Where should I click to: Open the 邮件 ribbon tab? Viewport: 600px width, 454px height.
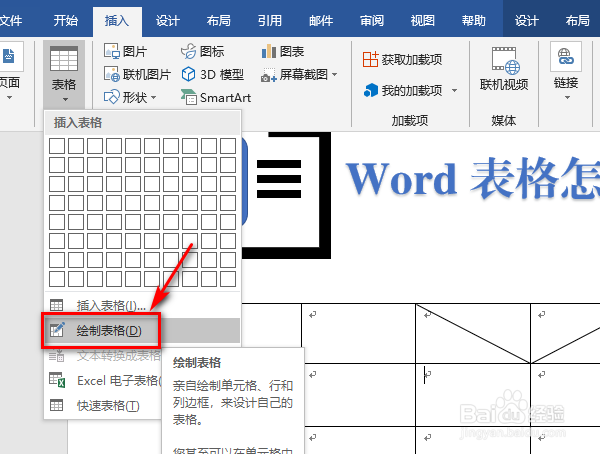321,20
